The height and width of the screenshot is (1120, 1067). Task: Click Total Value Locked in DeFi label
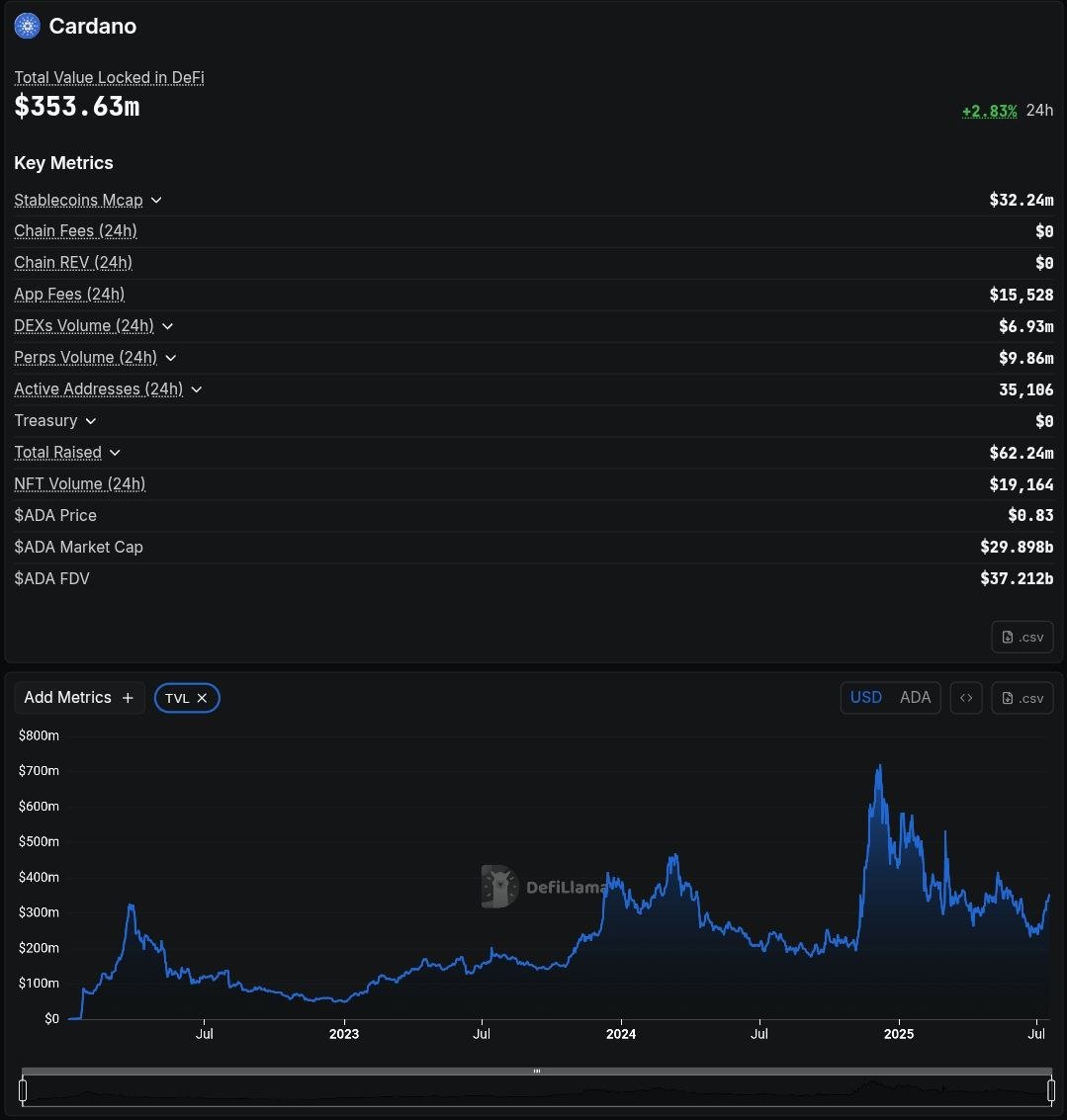[x=110, y=77]
